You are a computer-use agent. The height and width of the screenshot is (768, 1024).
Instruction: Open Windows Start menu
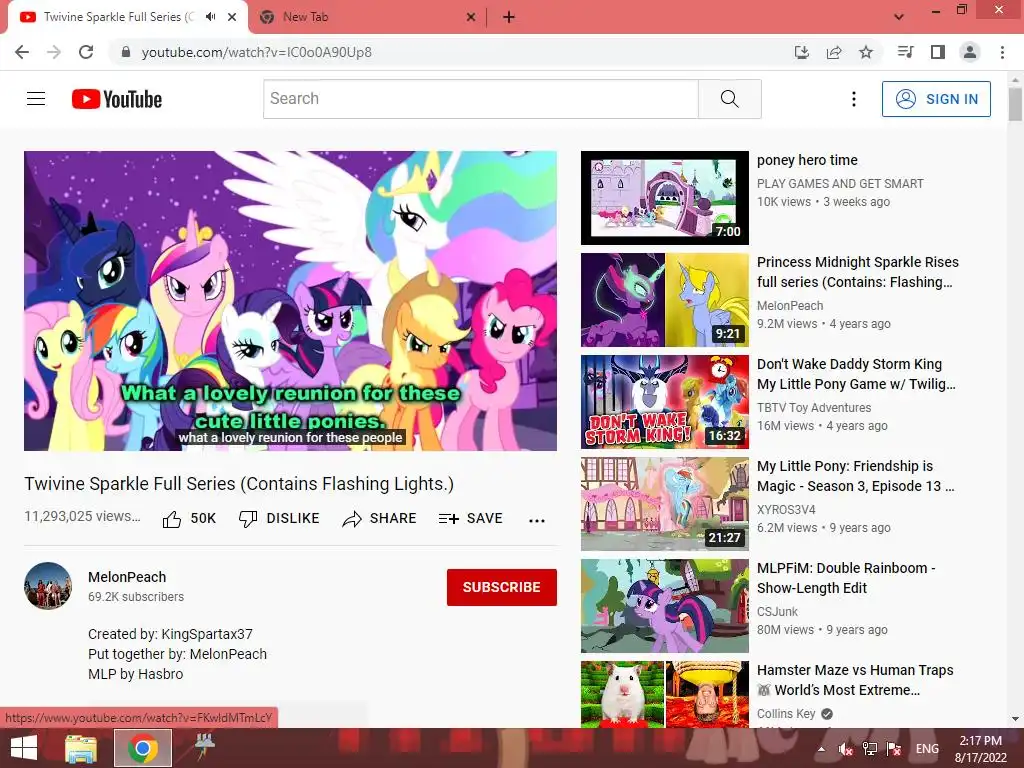pyautogui.click(x=24, y=748)
